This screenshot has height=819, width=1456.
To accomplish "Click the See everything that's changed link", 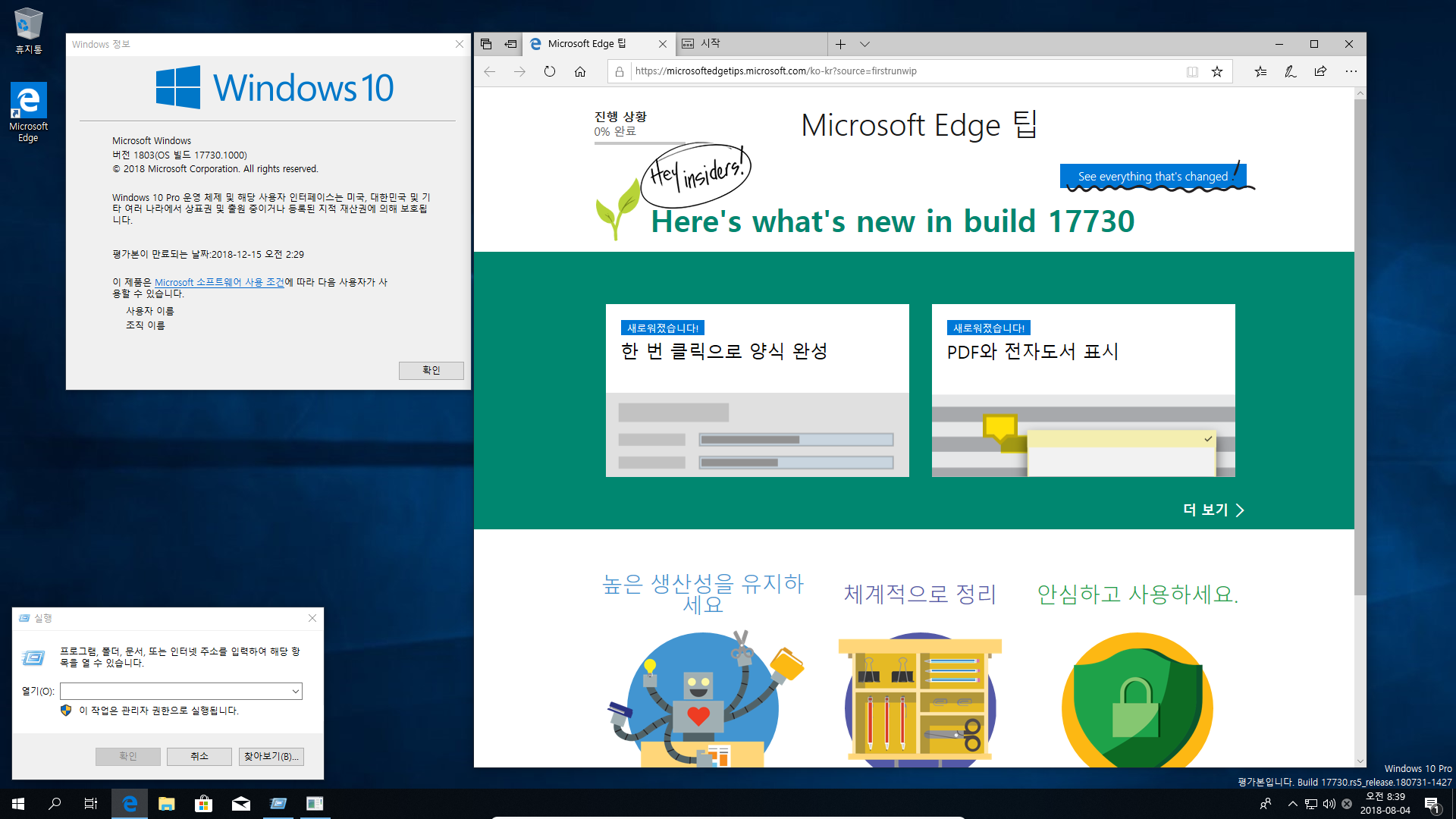I will click(x=1152, y=176).
